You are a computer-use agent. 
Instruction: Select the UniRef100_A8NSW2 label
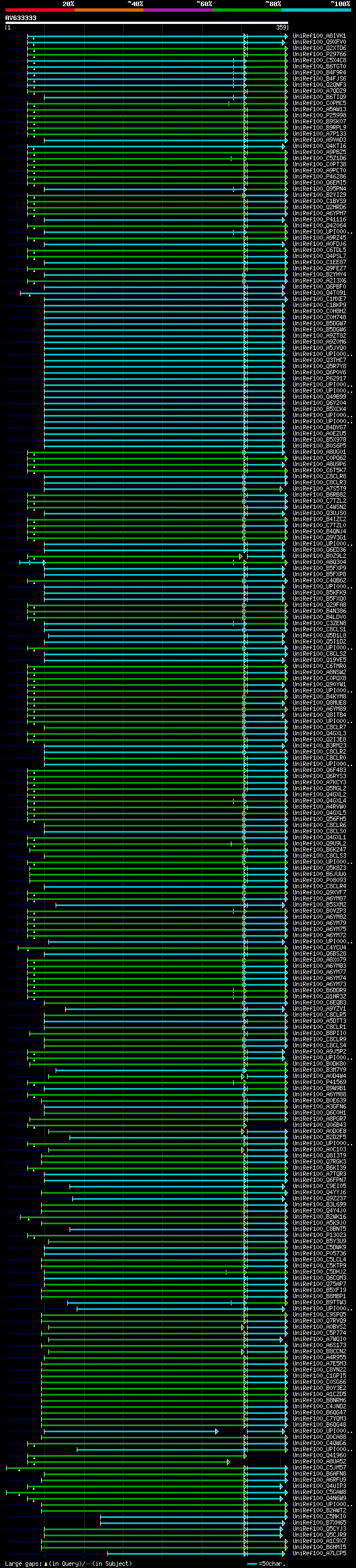tap(319, 672)
